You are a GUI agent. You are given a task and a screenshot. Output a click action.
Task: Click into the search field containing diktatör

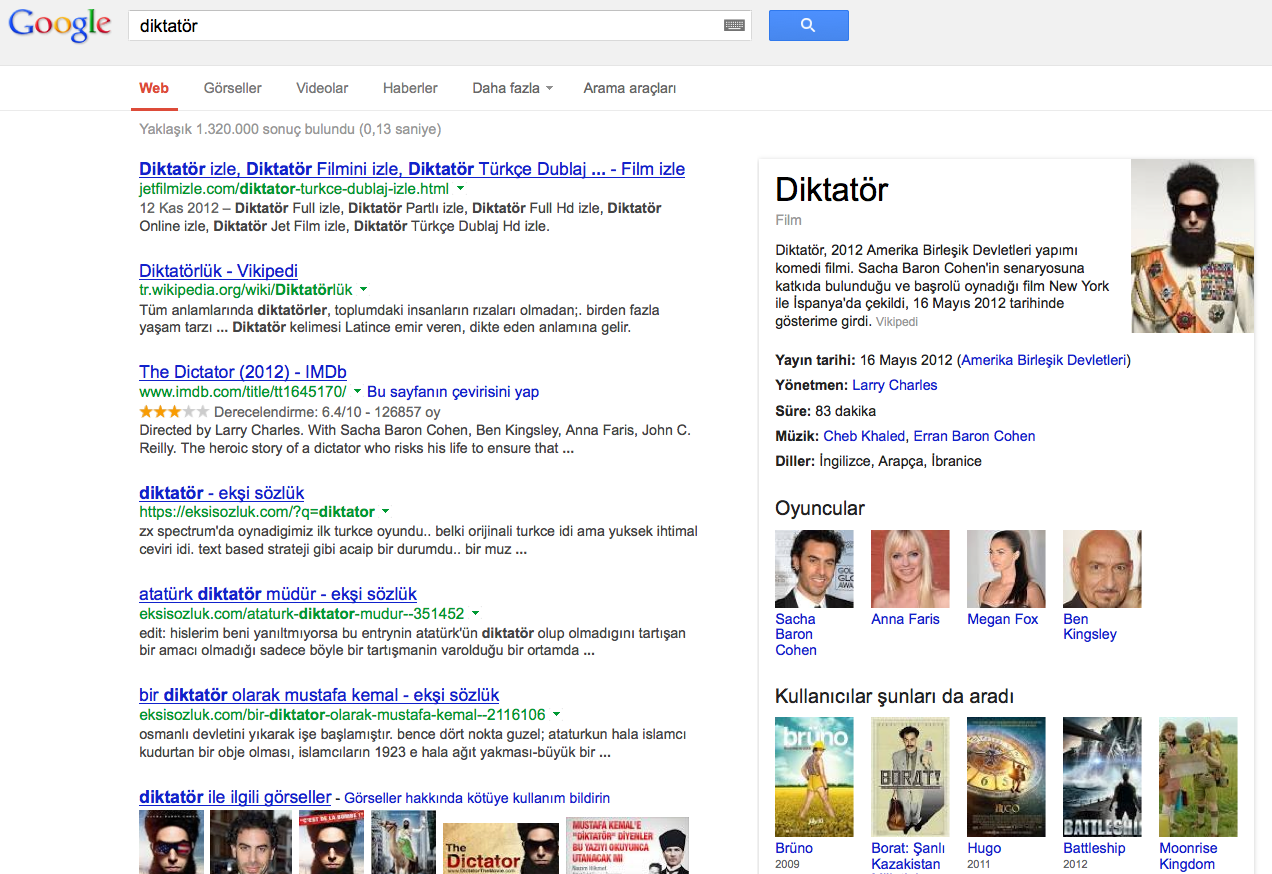[x=420, y=26]
